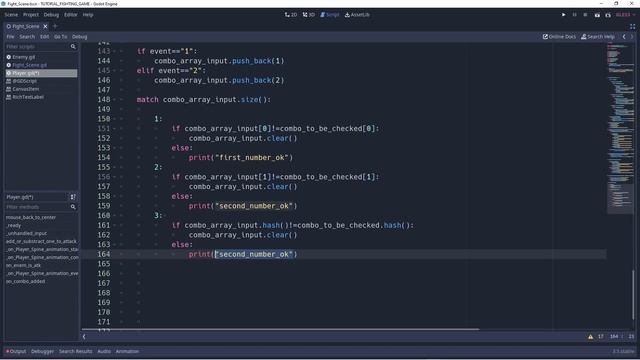Viewport: 640px width, 360px height.
Task: Toggle alphabetical sort of methods list
Action: click(73, 197)
